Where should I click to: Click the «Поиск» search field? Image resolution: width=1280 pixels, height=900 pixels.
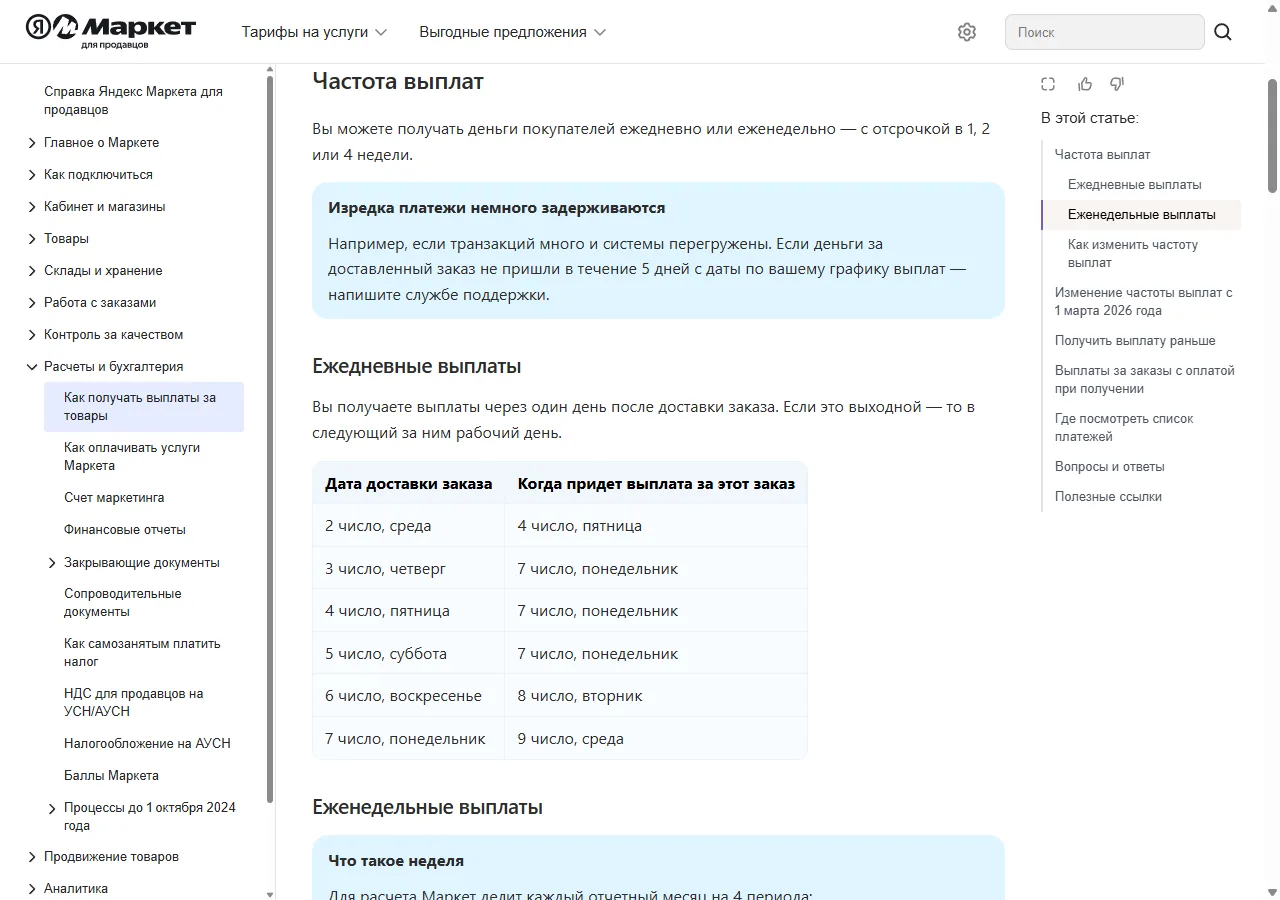pos(1104,32)
